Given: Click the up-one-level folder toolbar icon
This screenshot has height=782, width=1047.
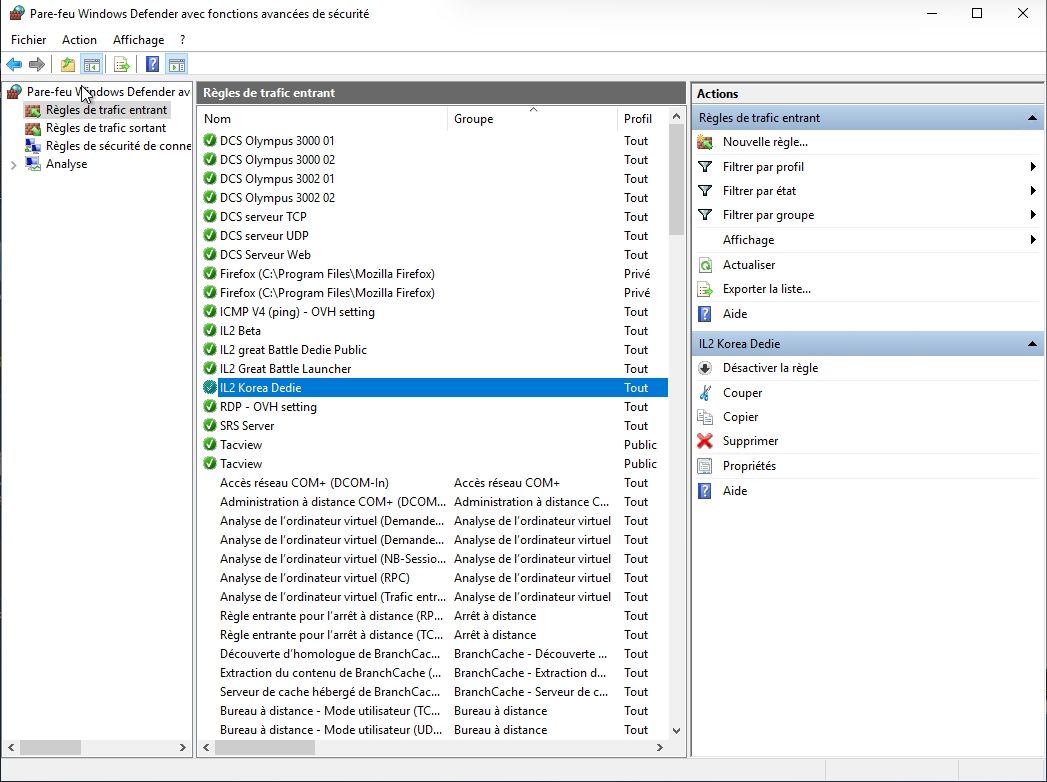Looking at the screenshot, I should click(67, 64).
